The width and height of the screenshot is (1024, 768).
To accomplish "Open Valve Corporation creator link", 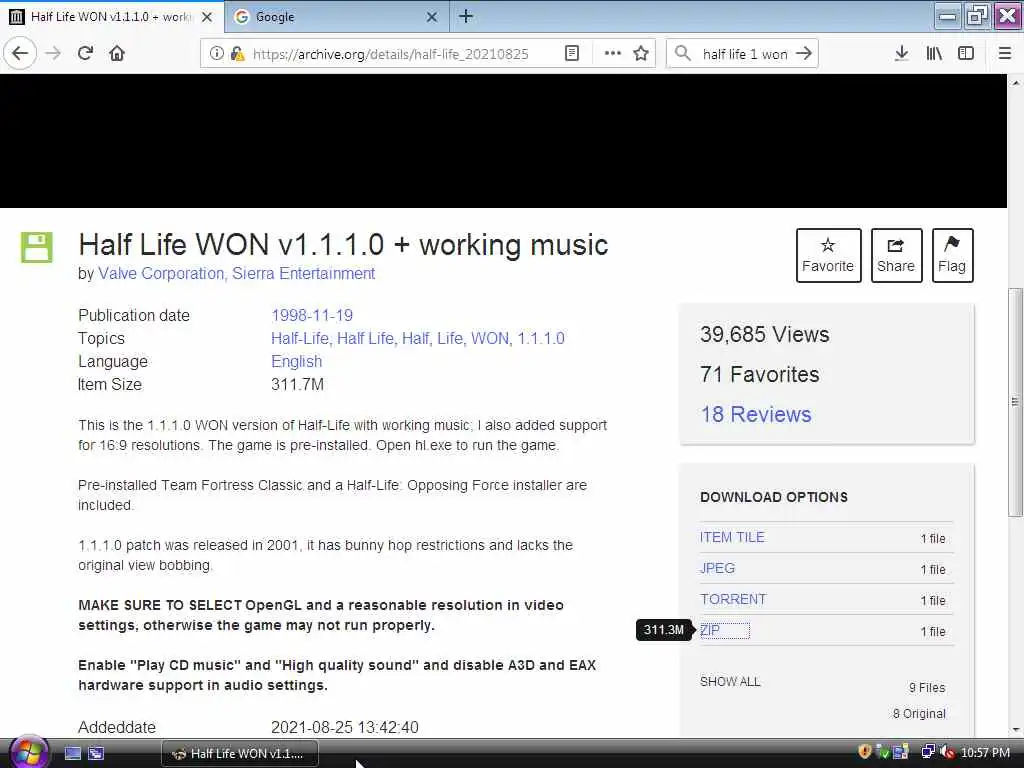I will [x=161, y=274].
